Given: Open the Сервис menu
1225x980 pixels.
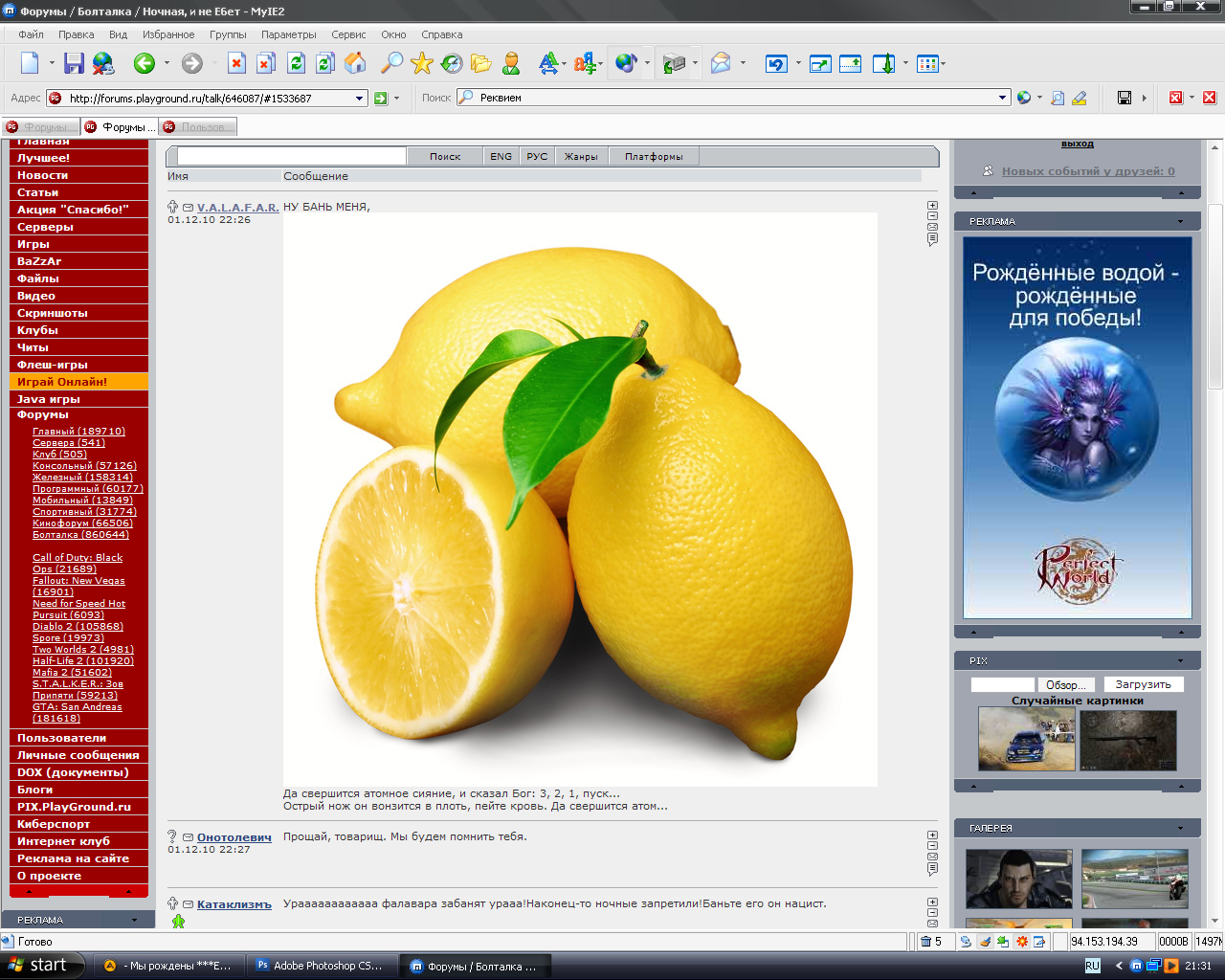Looking at the screenshot, I should (348, 34).
